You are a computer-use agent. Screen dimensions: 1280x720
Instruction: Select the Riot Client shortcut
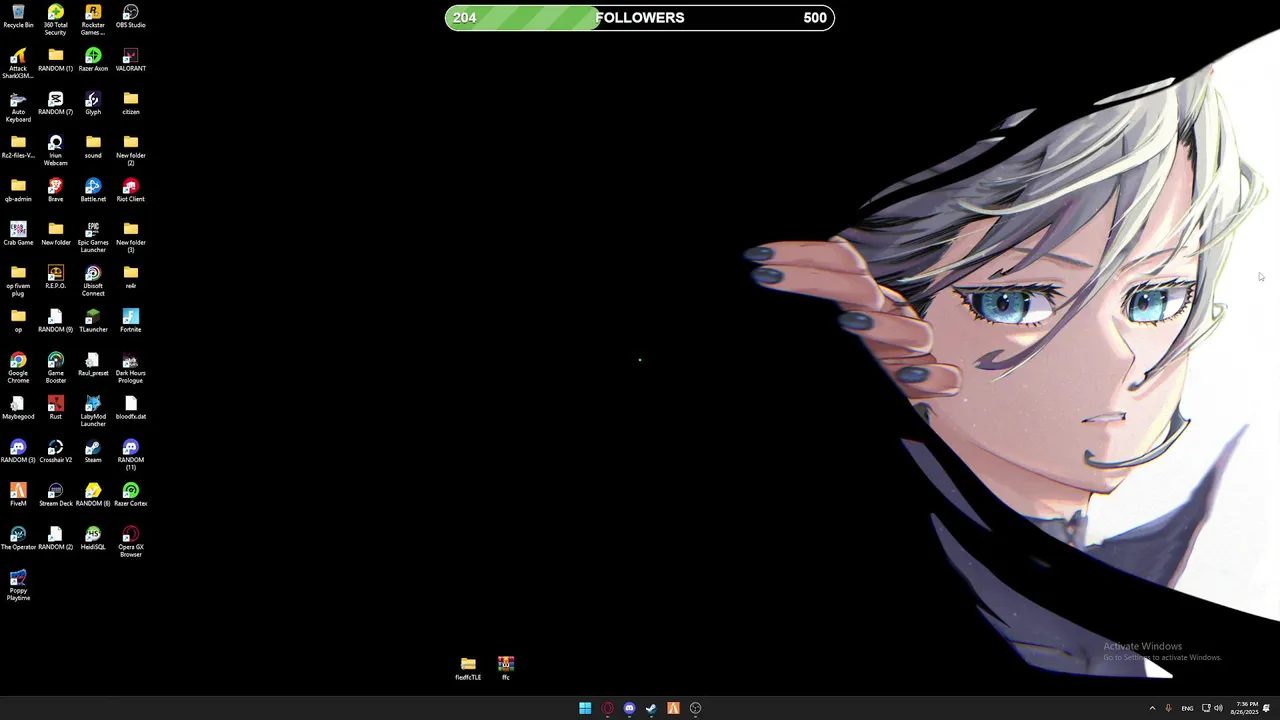[x=131, y=191]
